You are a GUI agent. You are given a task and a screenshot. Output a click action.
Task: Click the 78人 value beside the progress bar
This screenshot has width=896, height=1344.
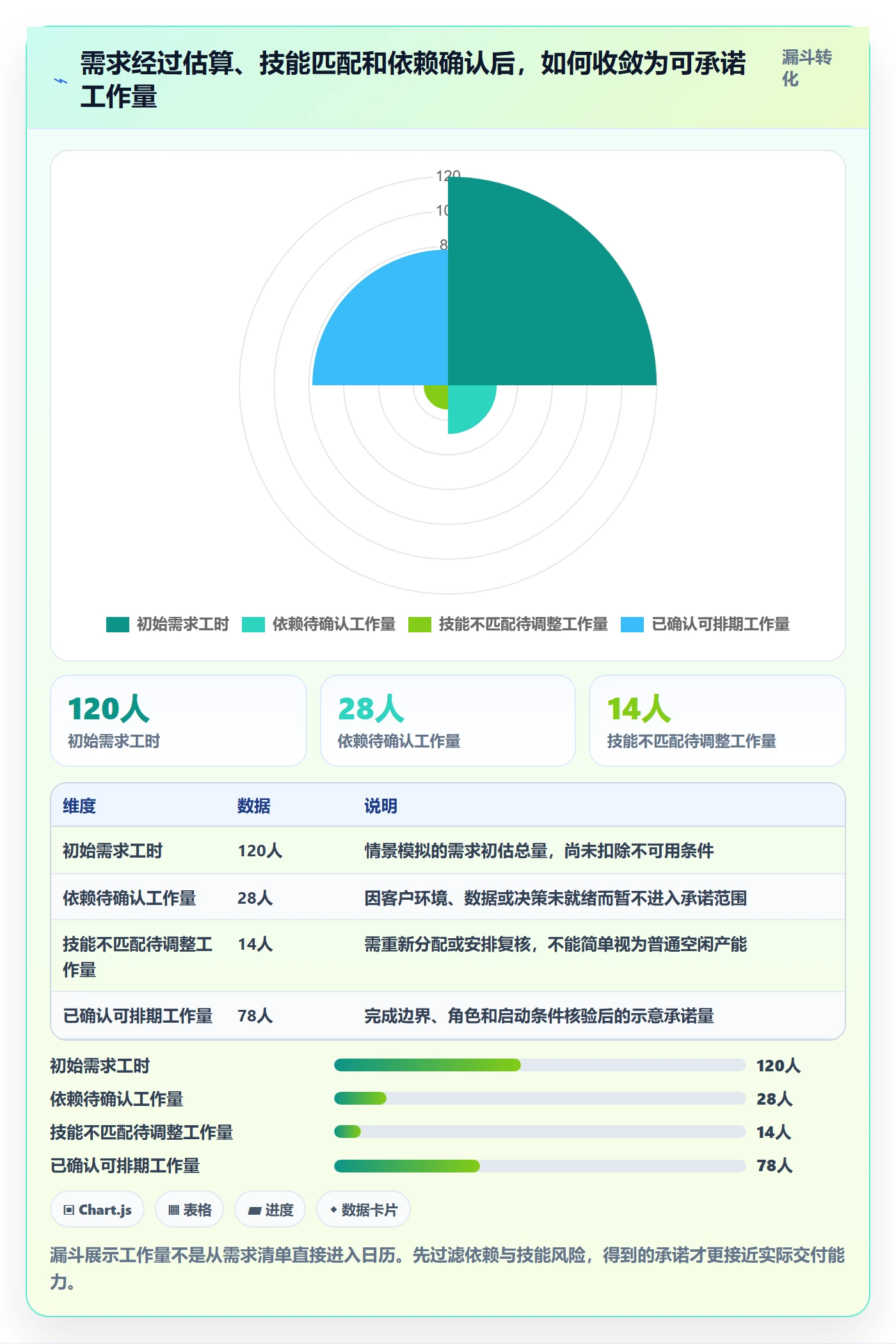tap(774, 1165)
